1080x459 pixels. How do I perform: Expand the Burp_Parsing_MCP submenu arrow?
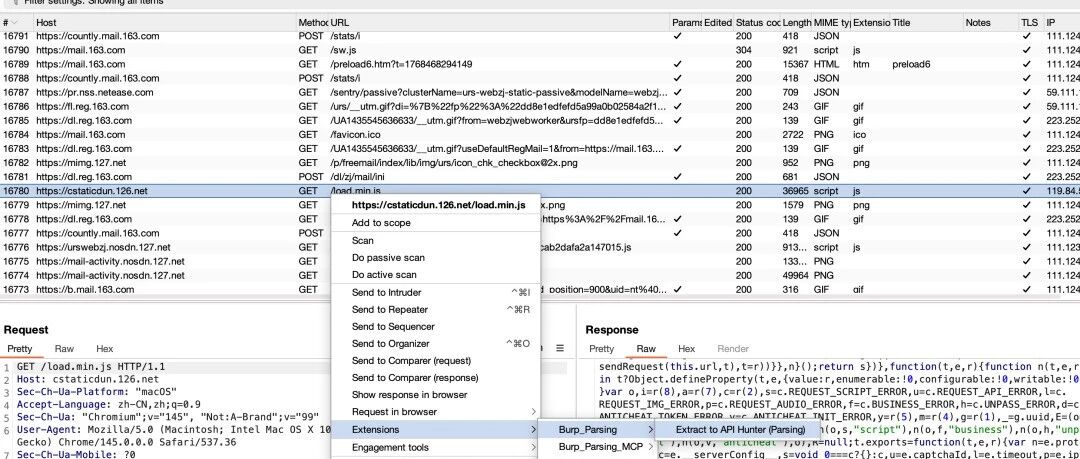click(x=649, y=447)
